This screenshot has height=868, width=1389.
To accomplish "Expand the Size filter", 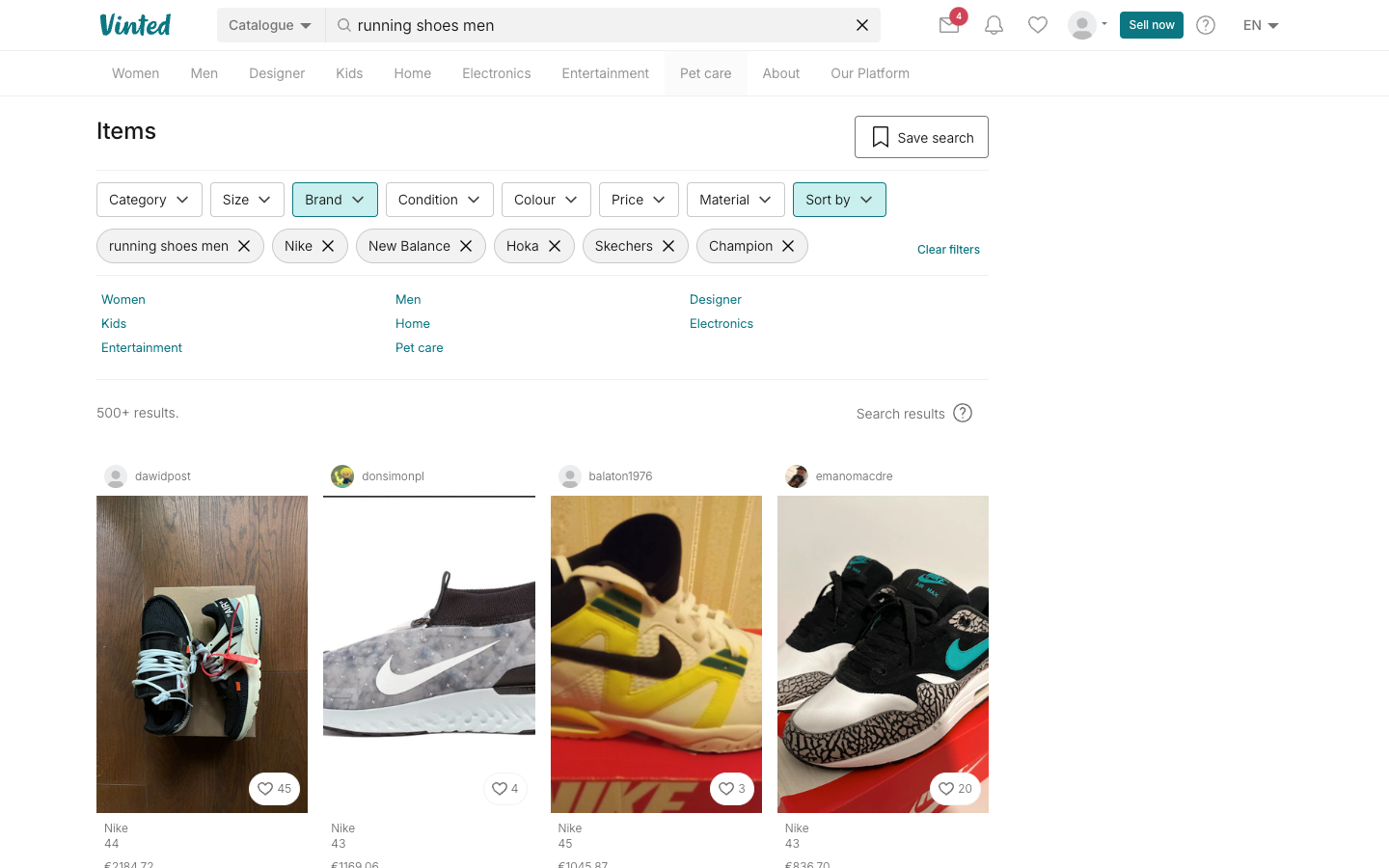I will click(247, 200).
